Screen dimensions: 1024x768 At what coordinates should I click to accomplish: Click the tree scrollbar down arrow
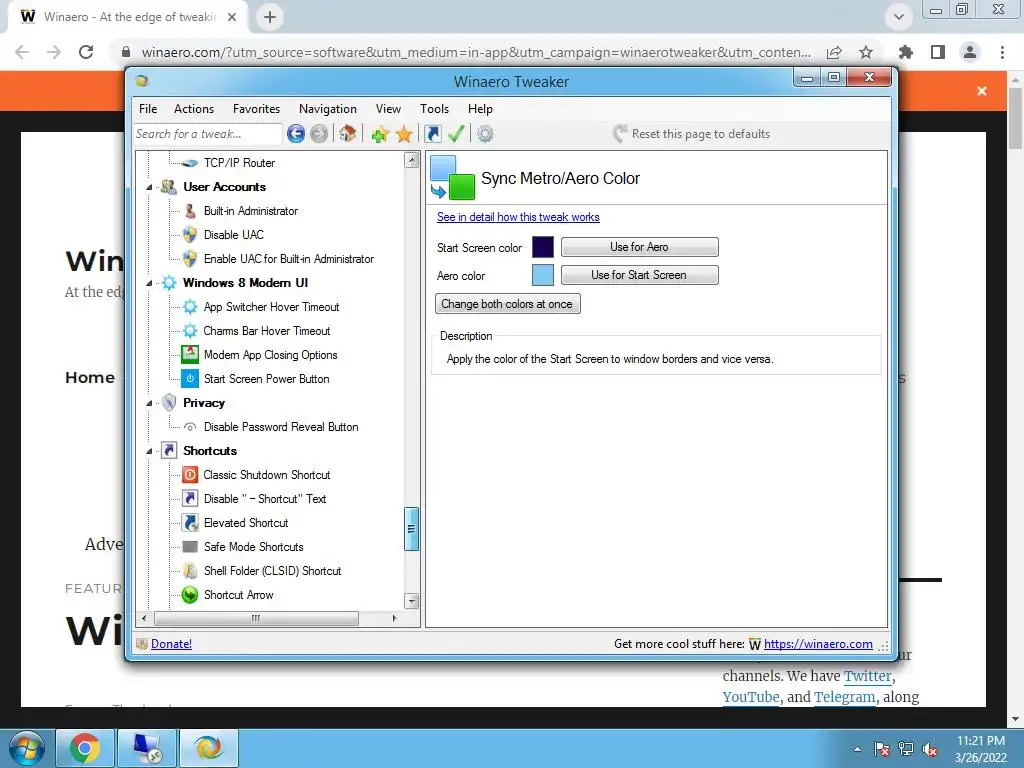pyautogui.click(x=411, y=601)
